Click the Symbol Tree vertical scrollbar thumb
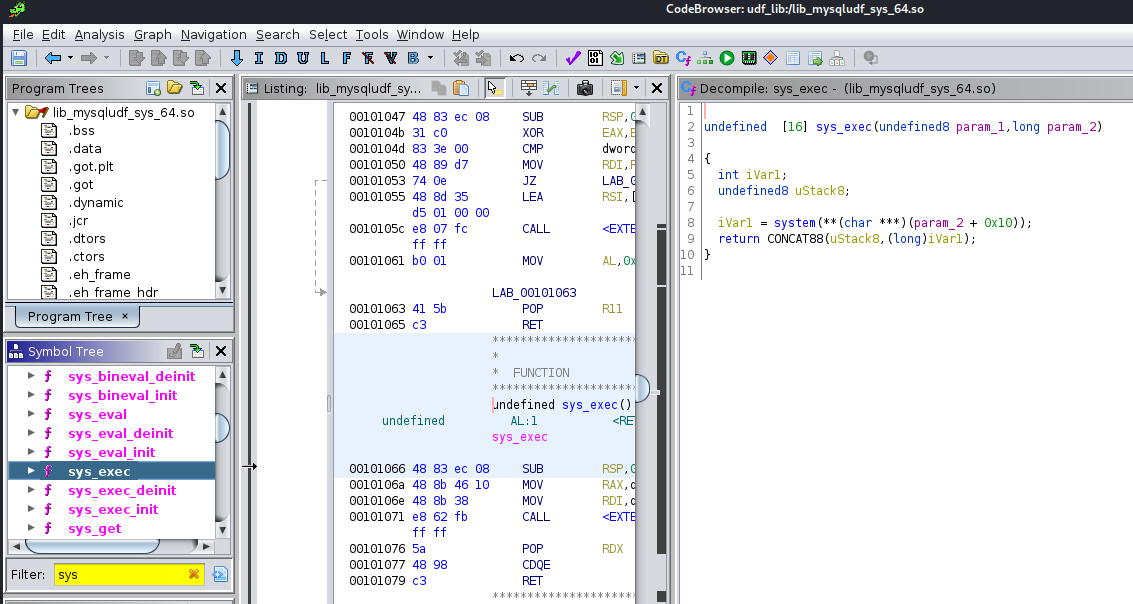 click(222, 426)
